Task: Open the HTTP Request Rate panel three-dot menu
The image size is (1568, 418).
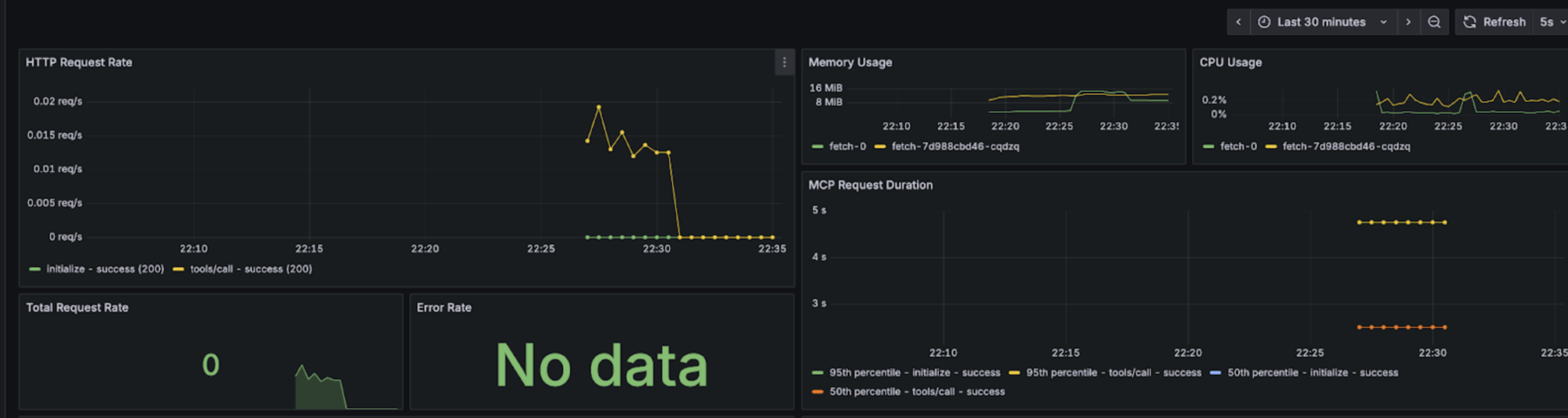Action: [784, 63]
